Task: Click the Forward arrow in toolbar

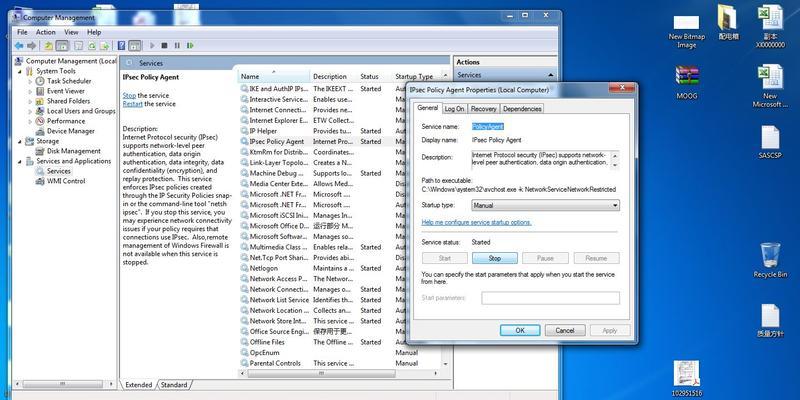Action: tap(32, 46)
